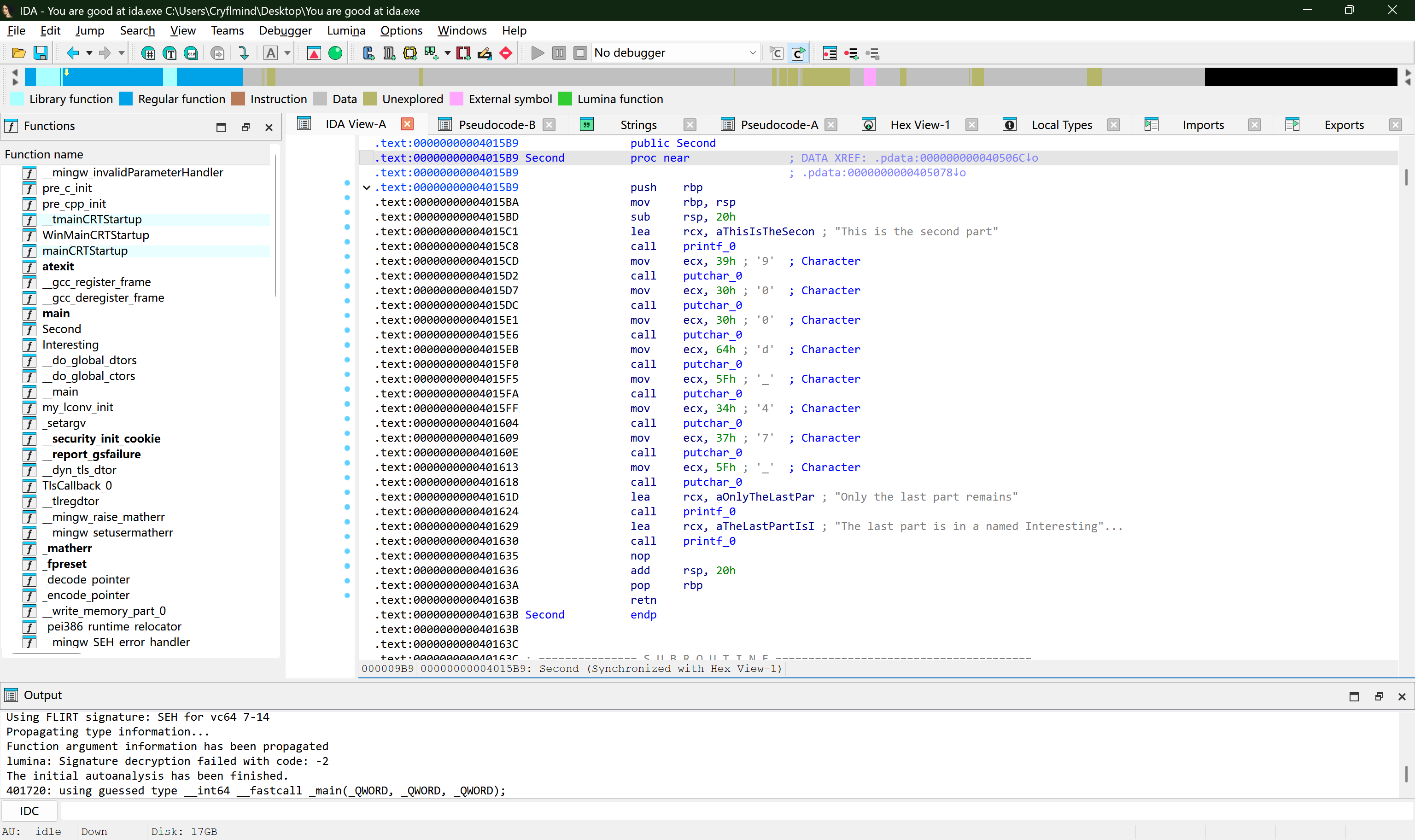Screen dimensions: 1415x840
Task: Switch to the Strings tab
Action: (x=638, y=124)
